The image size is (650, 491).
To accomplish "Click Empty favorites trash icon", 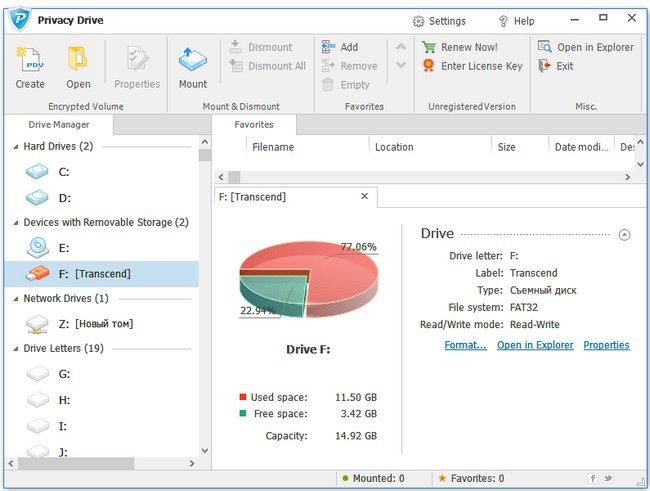I will pos(328,85).
